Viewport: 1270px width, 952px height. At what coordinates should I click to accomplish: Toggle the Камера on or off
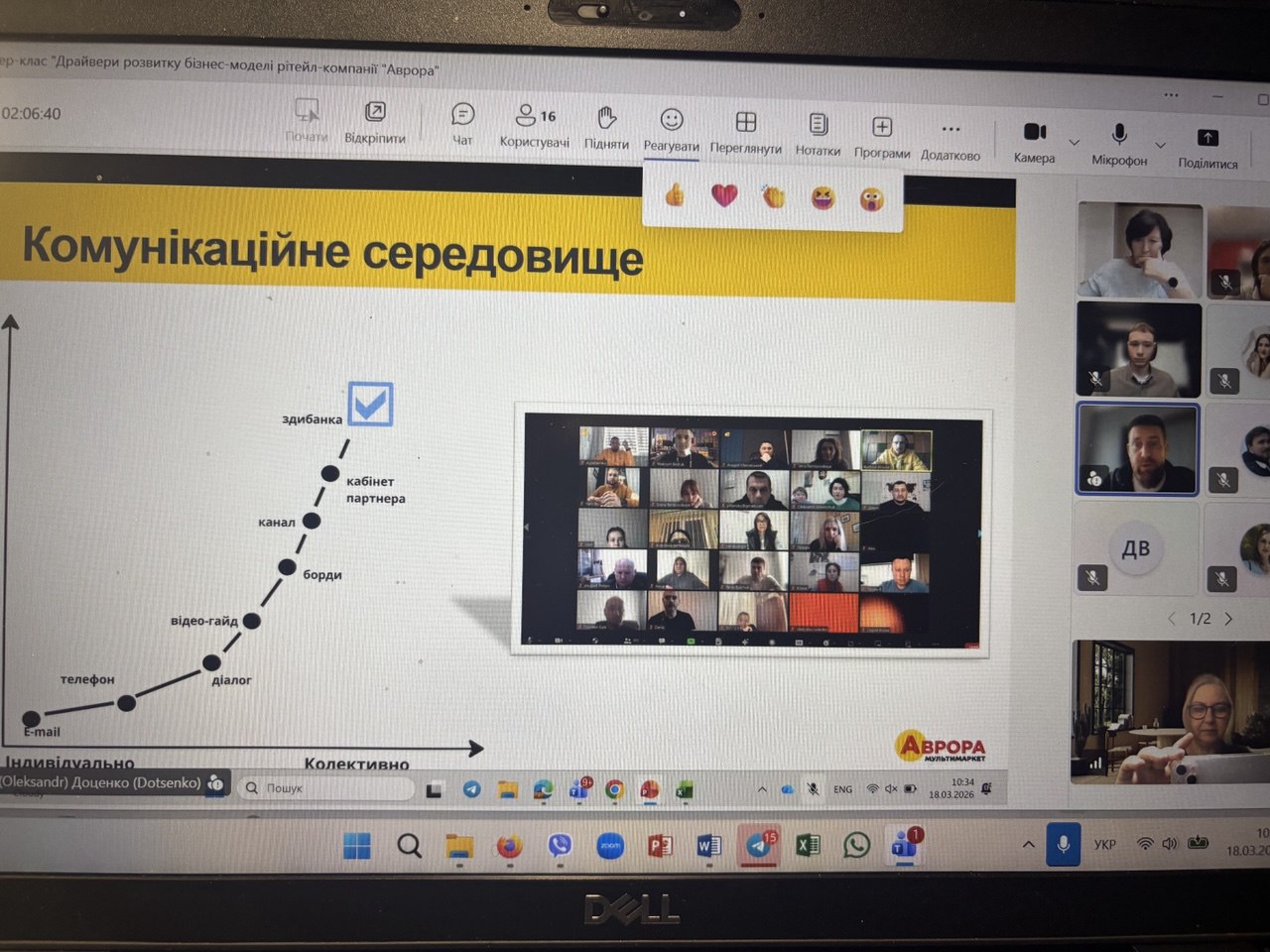coord(1034,140)
